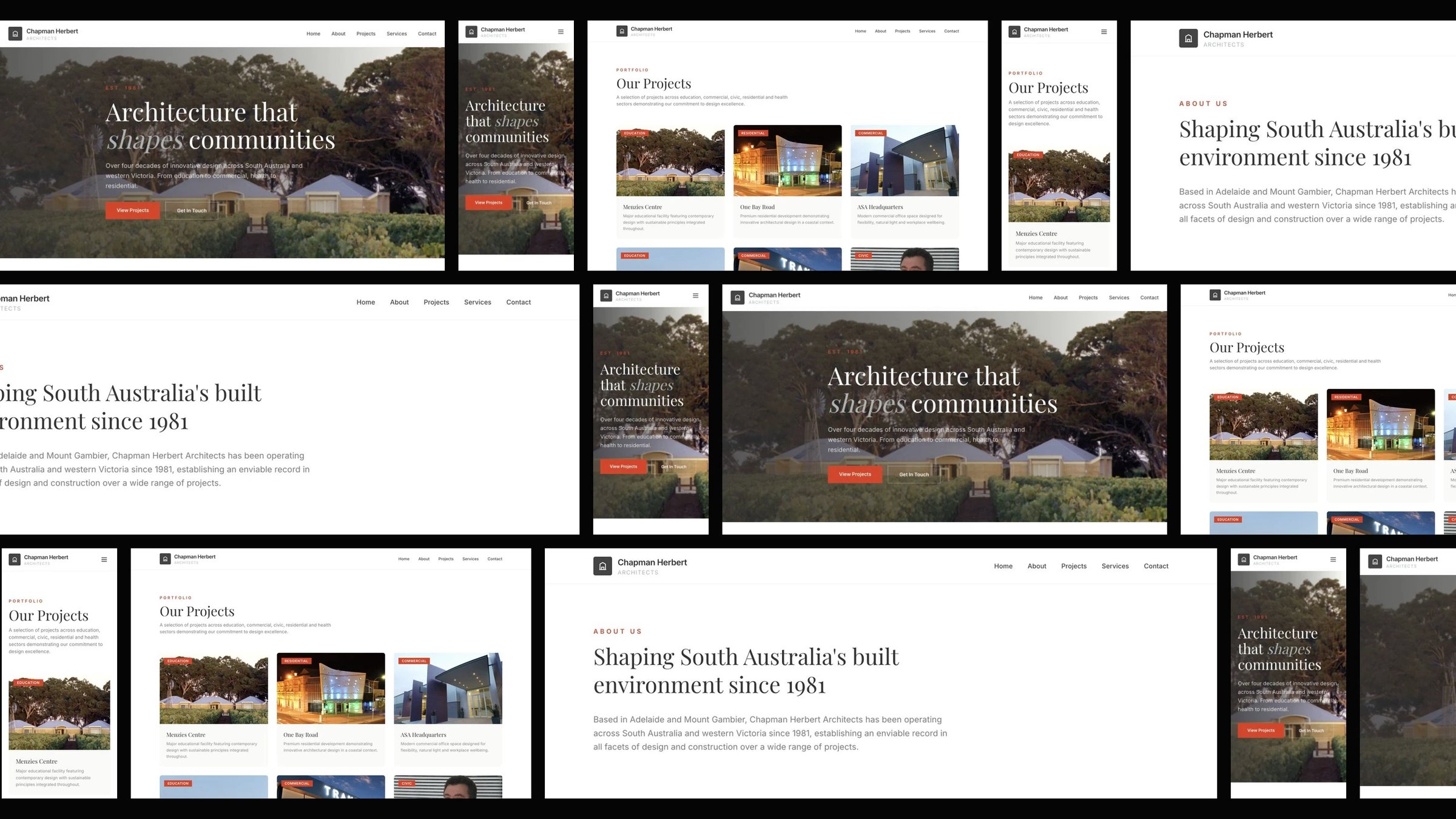Image resolution: width=1456 pixels, height=819 pixels.
Task: Open Menzies Centre thumbnail on clipped 'Hom' projects page
Action: pyautogui.click(x=1263, y=425)
